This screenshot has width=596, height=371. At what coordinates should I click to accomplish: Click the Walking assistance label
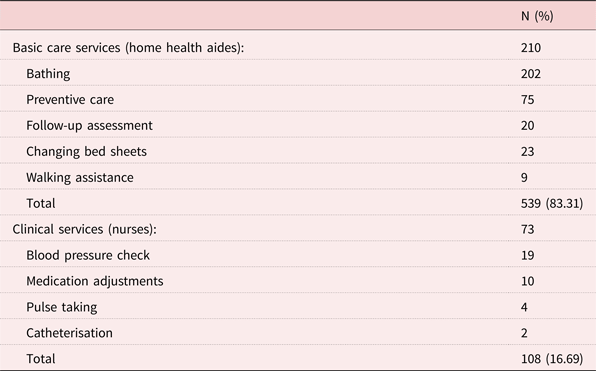(x=80, y=178)
